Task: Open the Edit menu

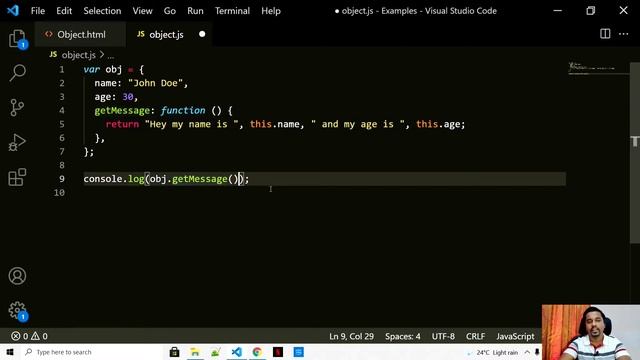Action: (x=64, y=11)
